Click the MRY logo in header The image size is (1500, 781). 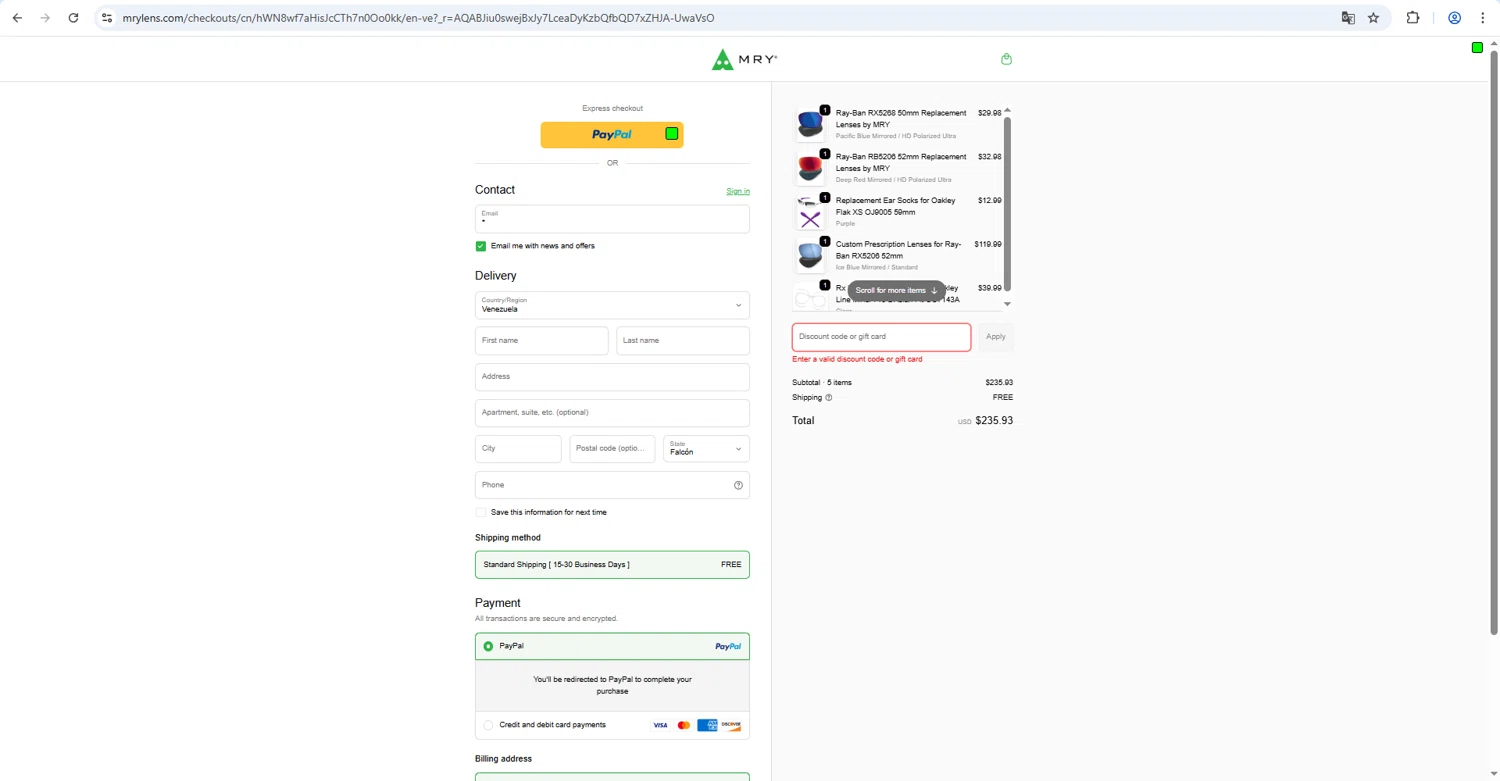pos(744,60)
